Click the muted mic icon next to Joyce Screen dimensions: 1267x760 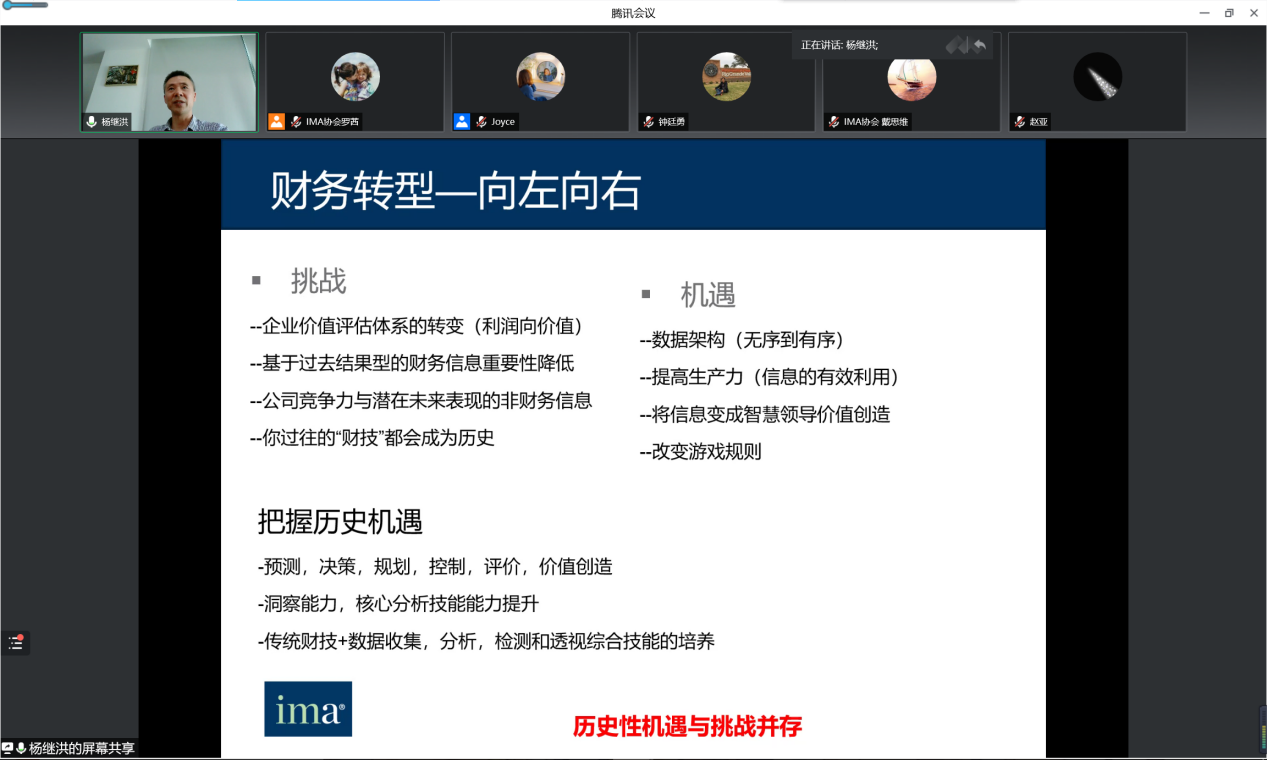tap(482, 122)
